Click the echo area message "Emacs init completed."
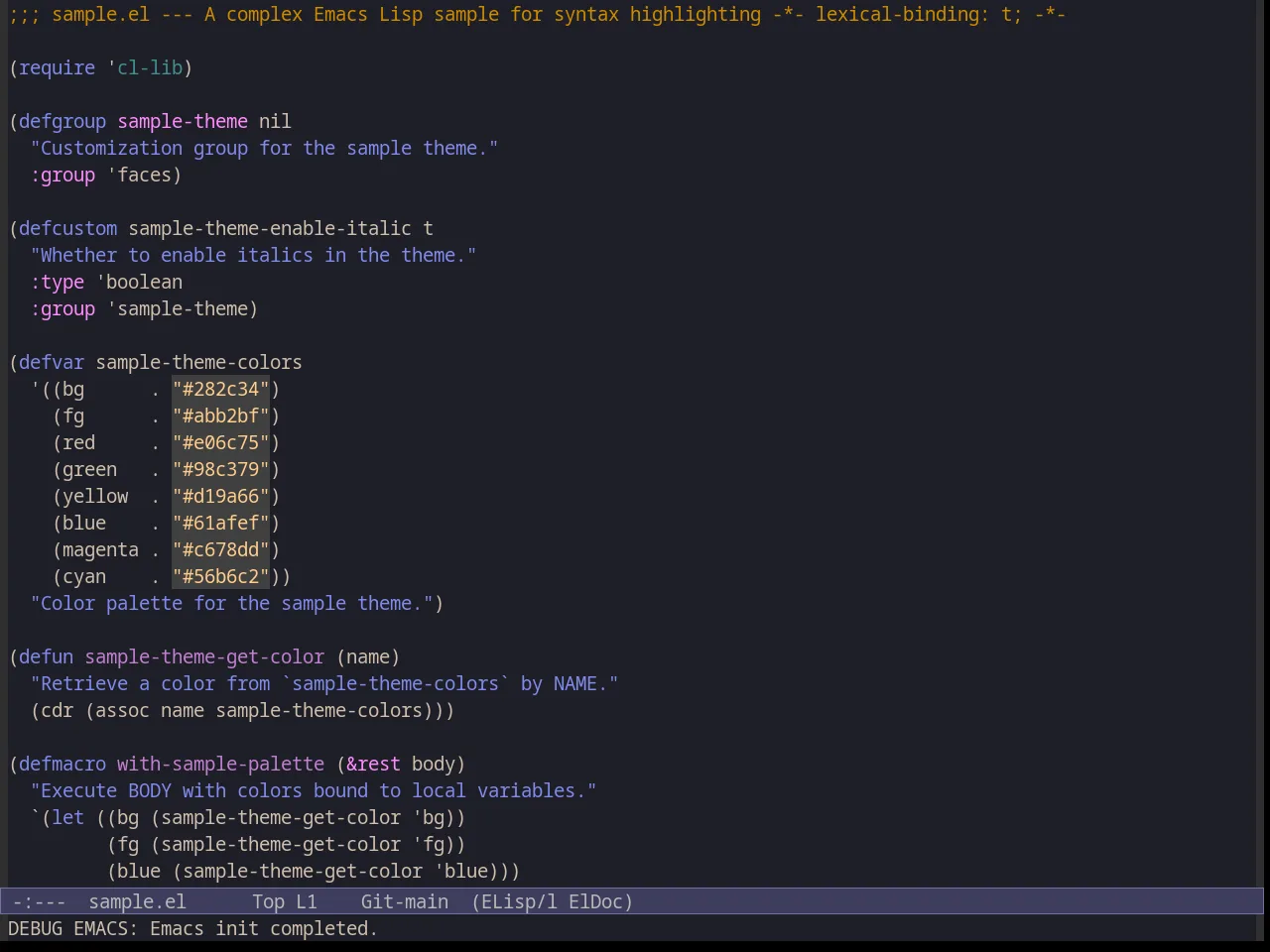The image size is (1270, 952). click(264, 928)
